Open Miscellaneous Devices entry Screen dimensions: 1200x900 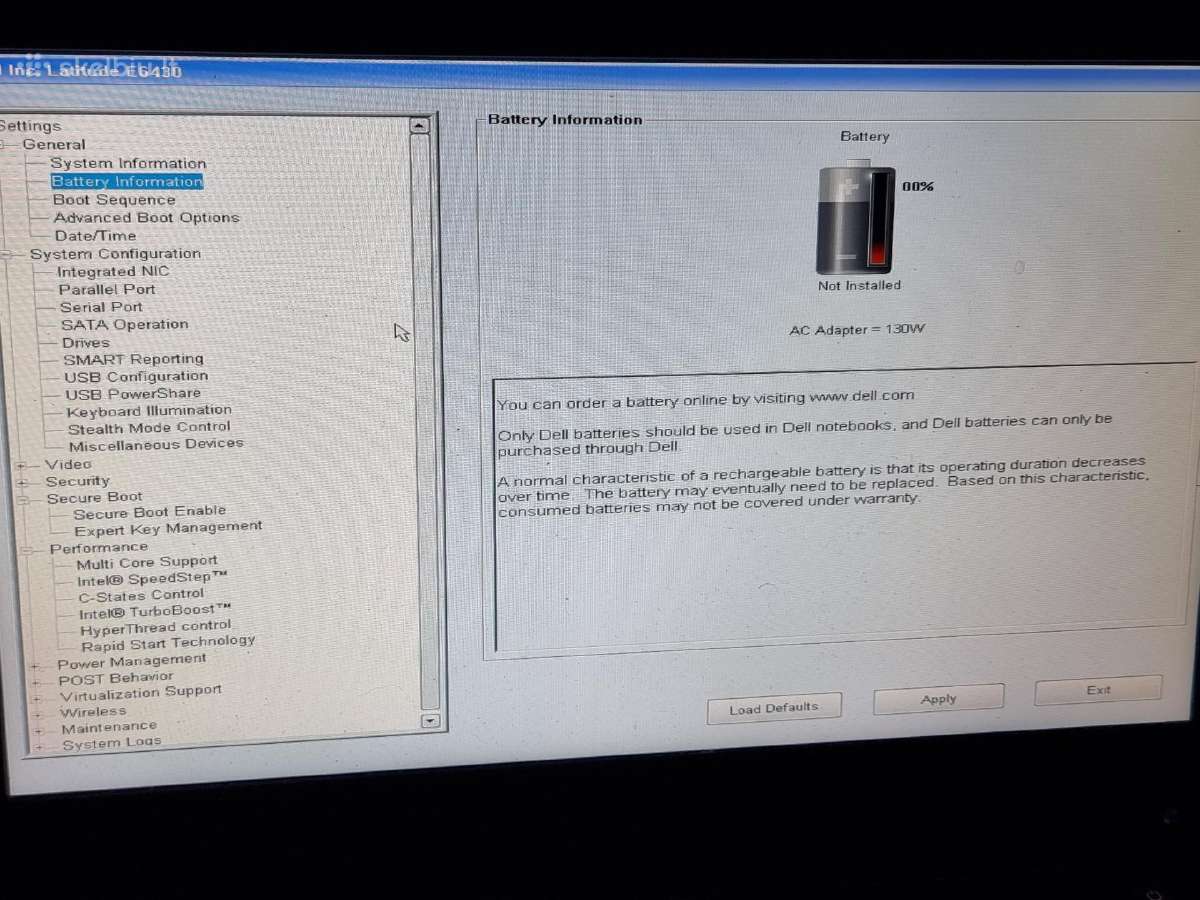pyautogui.click(x=156, y=444)
